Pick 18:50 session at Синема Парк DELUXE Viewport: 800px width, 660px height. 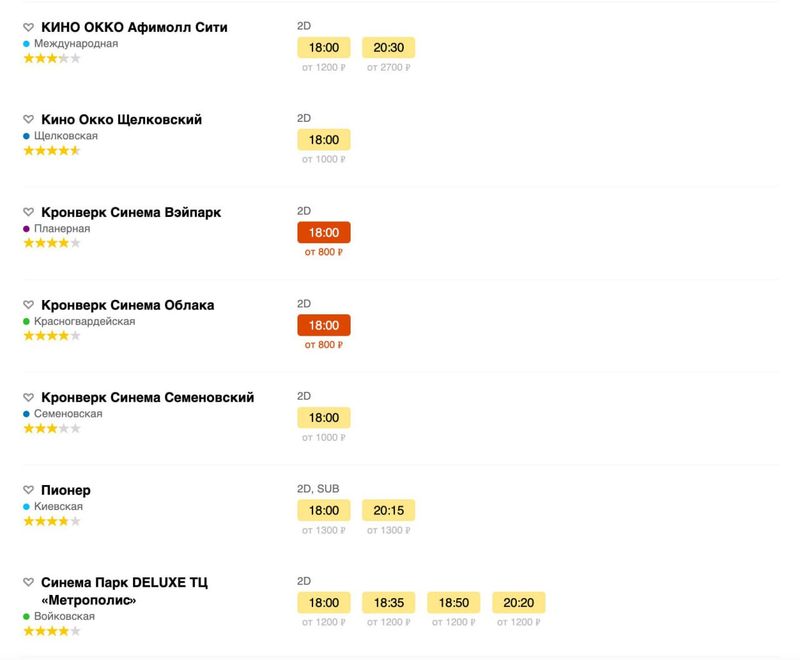tap(453, 603)
